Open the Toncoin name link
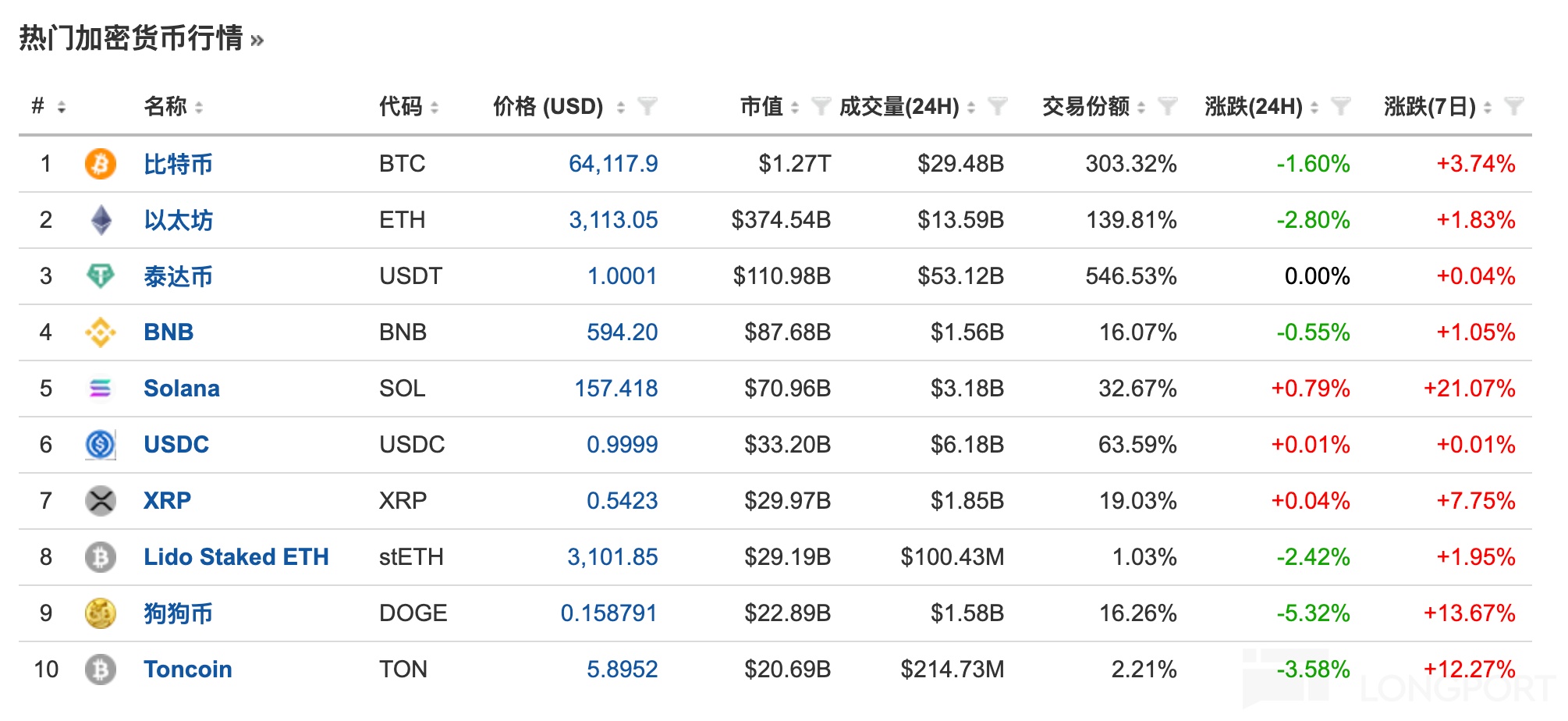 187,669
